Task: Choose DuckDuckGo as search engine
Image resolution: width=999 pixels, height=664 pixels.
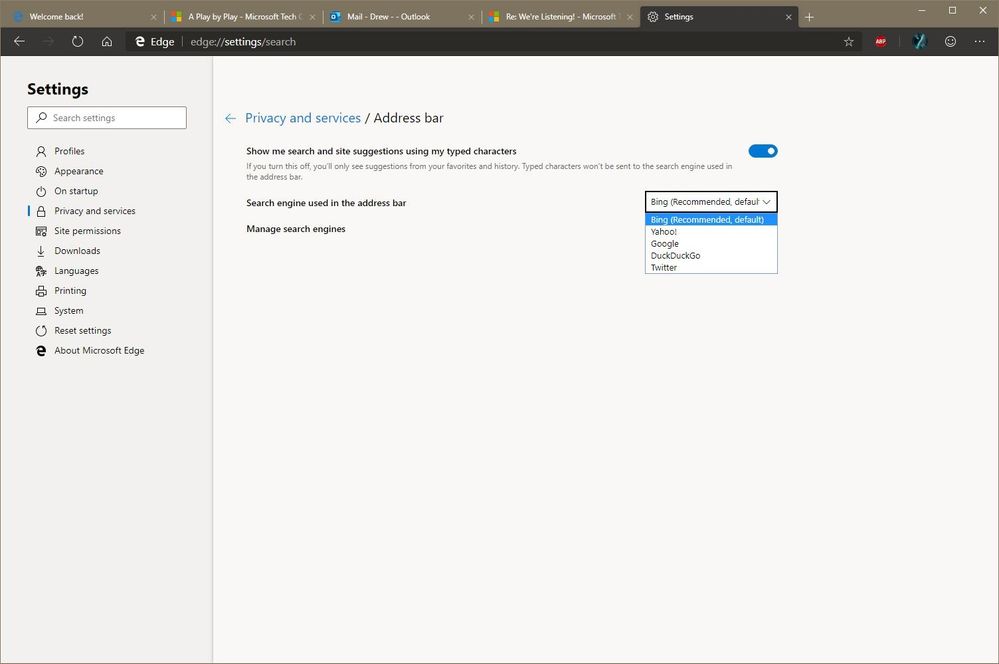Action: (x=711, y=256)
